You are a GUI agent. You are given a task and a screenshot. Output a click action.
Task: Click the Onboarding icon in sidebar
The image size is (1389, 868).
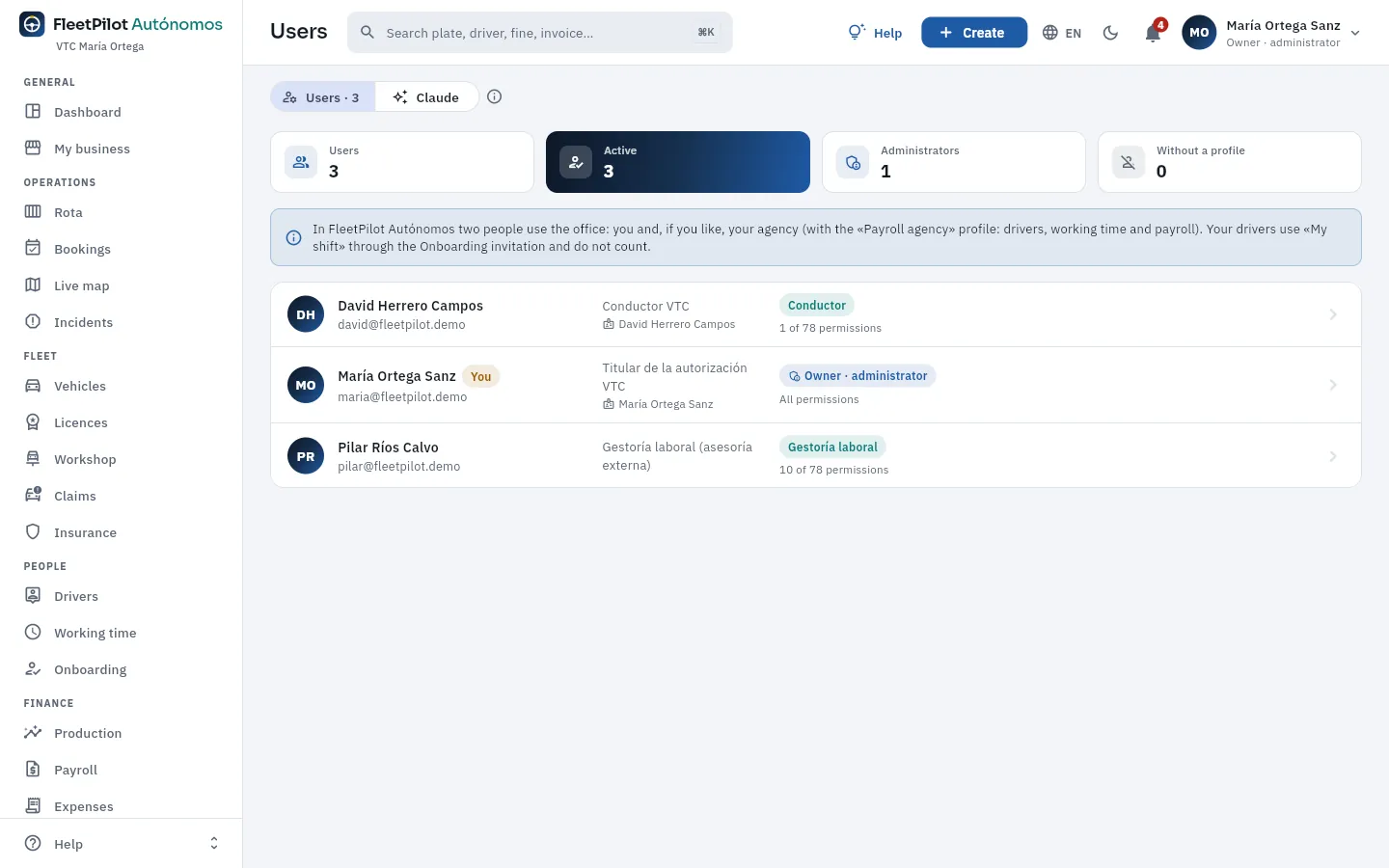pyautogui.click(x=33, y=669)
